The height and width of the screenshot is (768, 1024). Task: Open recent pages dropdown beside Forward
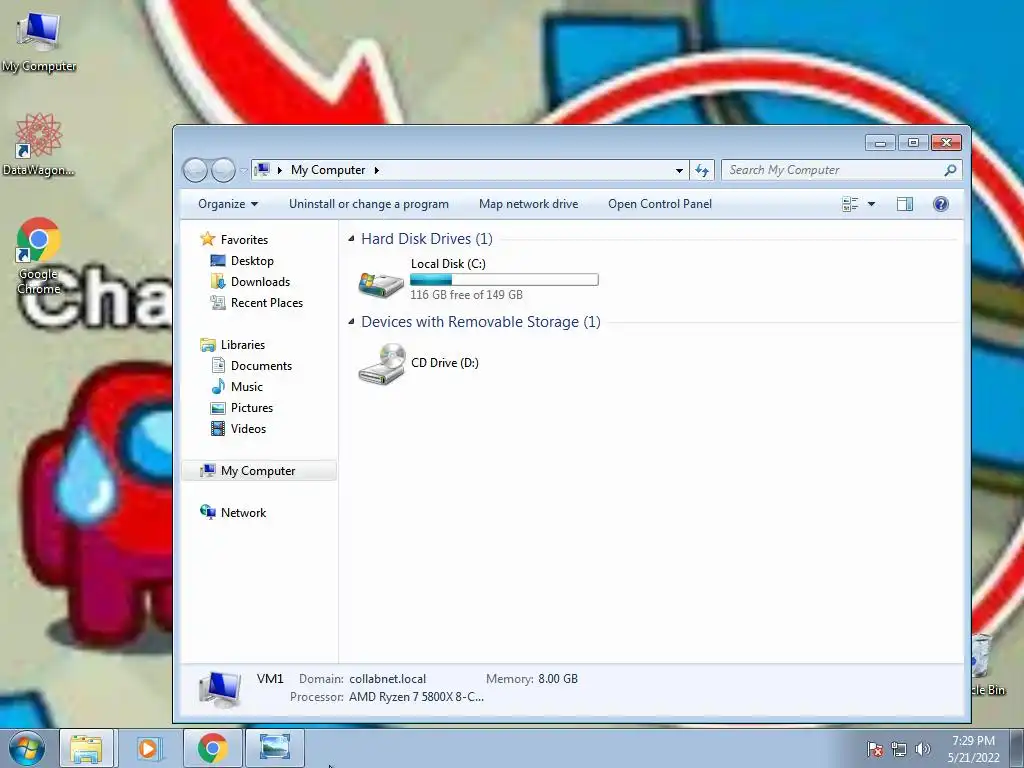[x=243, y=171]
